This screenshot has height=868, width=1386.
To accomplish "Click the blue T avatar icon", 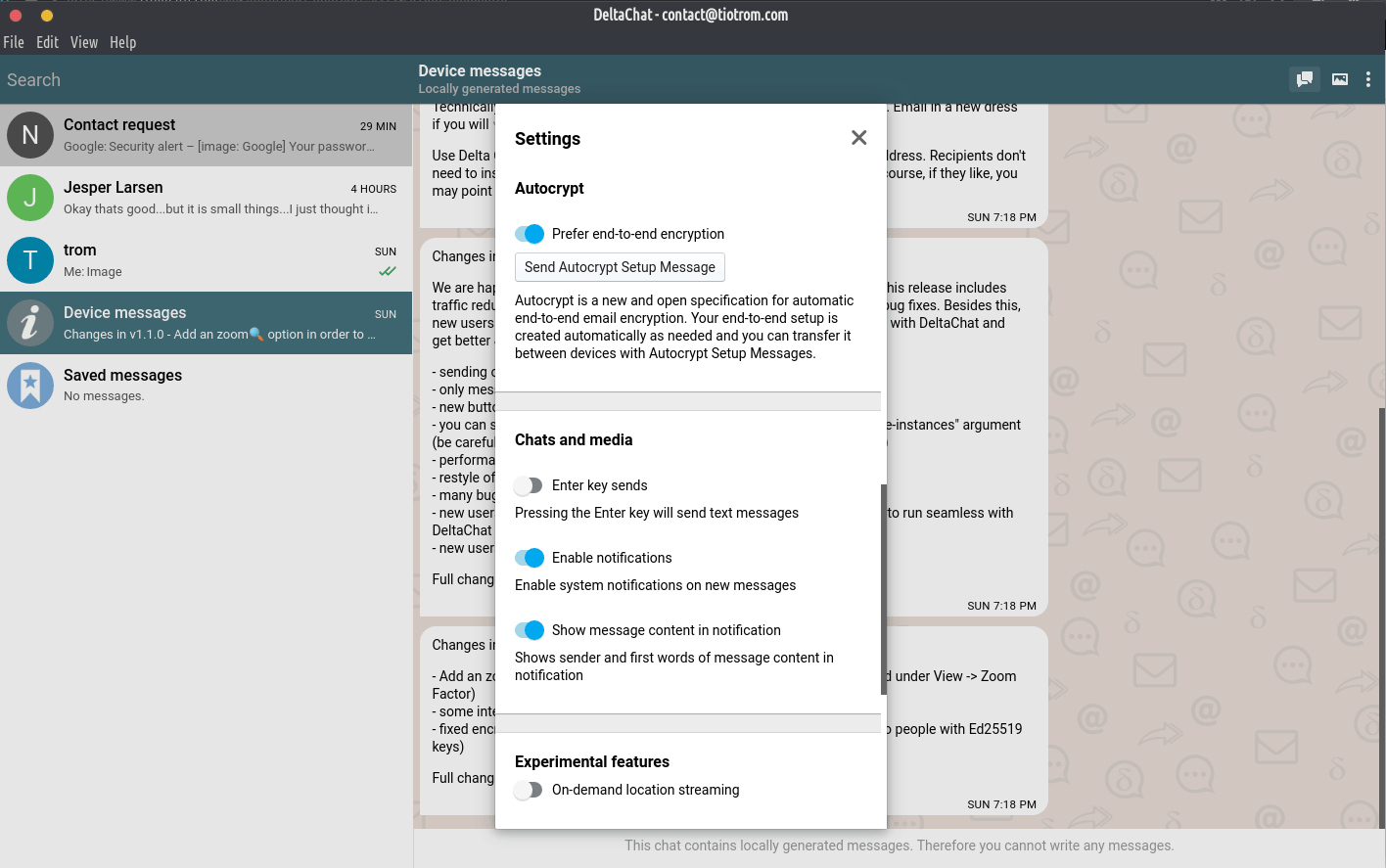I will click(30, 260).
